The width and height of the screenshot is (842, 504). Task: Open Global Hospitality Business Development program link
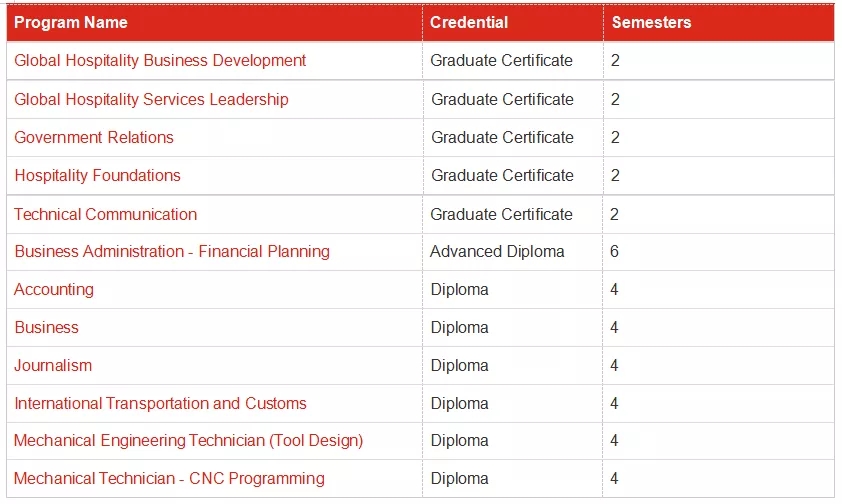[160, 60]
